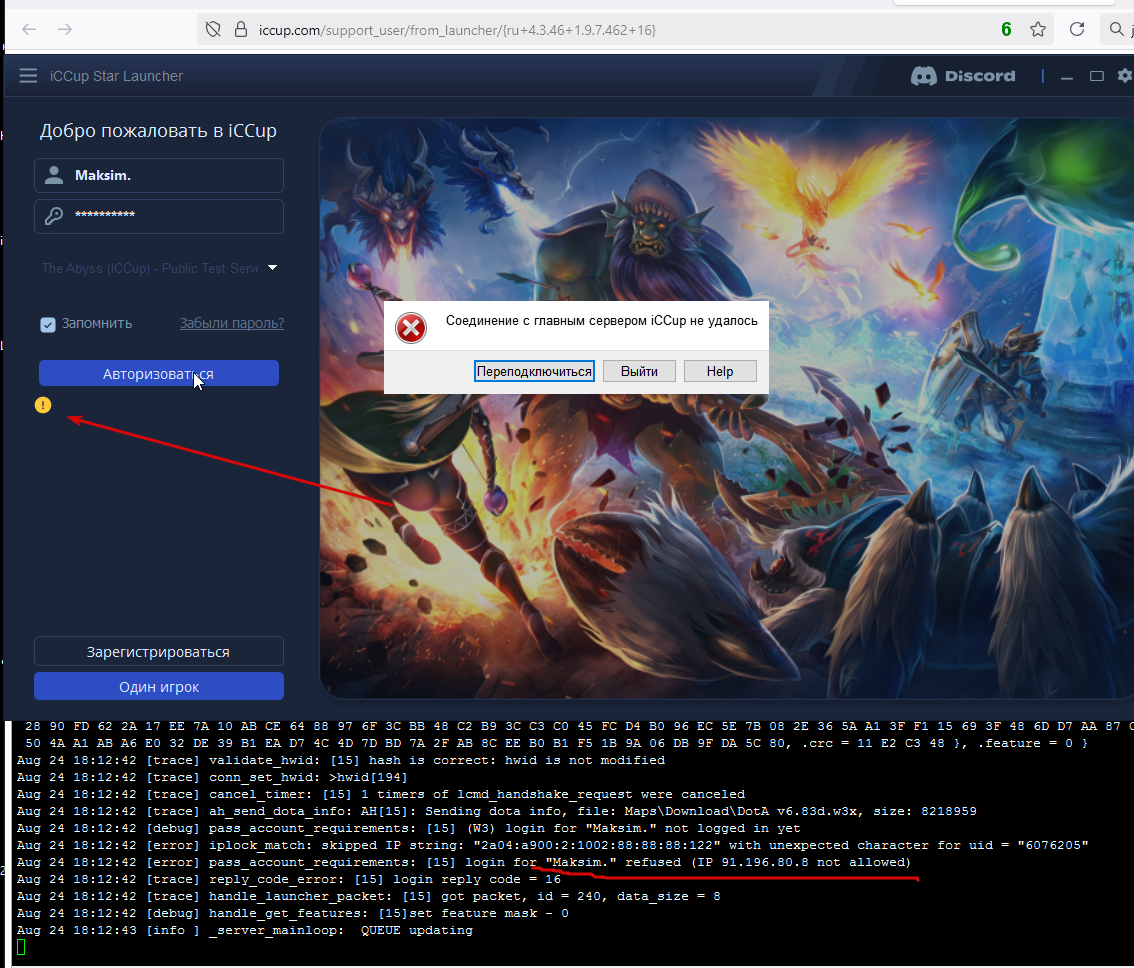Click log line 'skipped IP string' error
This screenshot has height=968, width=1134.
coord(553,845)
